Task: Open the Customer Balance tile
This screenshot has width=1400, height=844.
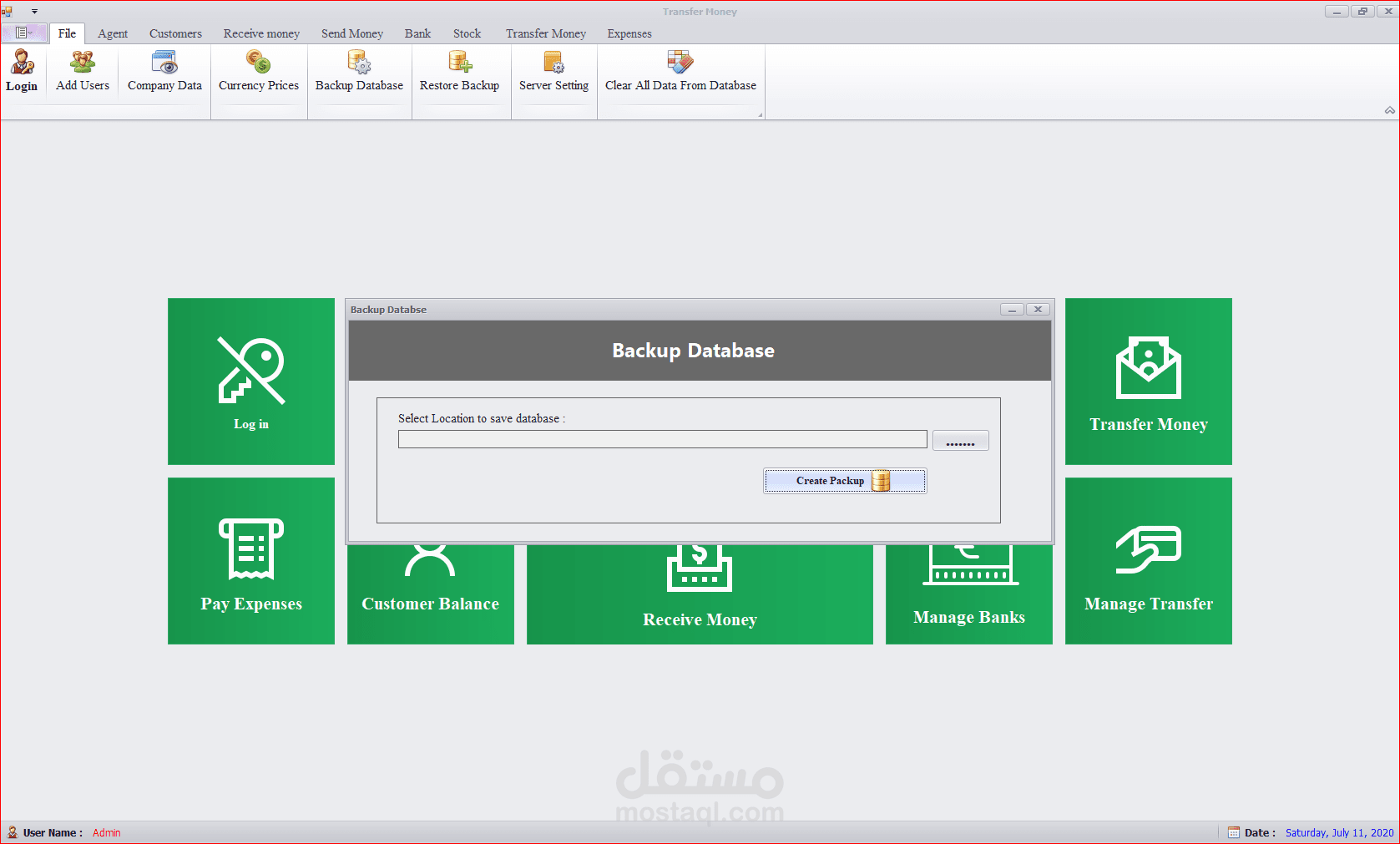Action: pos(431,594)
